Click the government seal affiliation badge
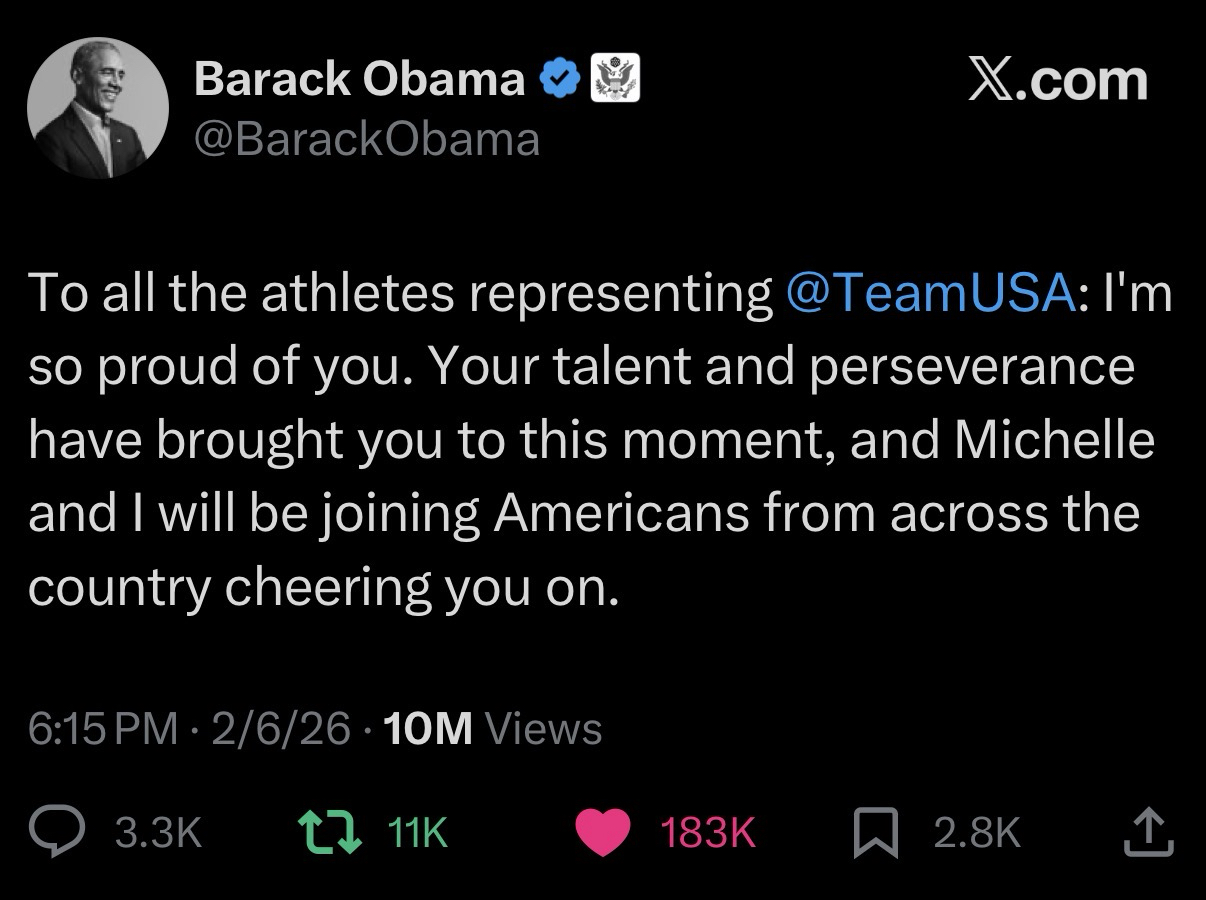The image size is (1206, 900). click(616, 79)
